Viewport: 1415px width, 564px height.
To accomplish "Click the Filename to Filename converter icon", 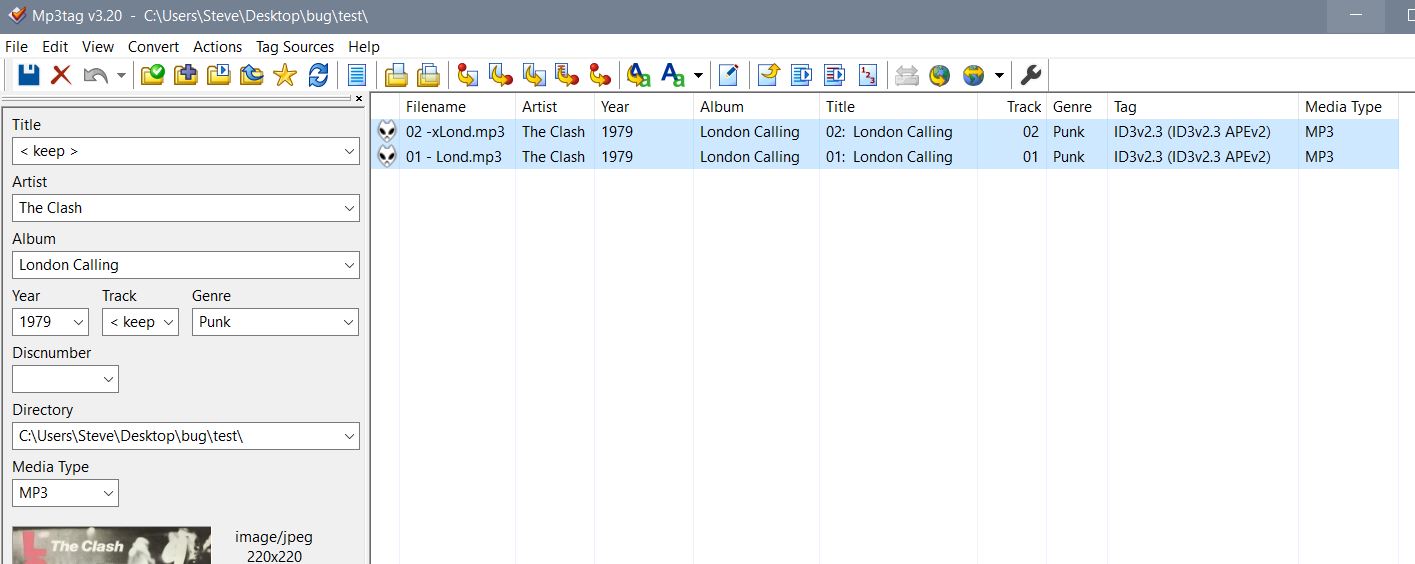I will tap(534, 75).
